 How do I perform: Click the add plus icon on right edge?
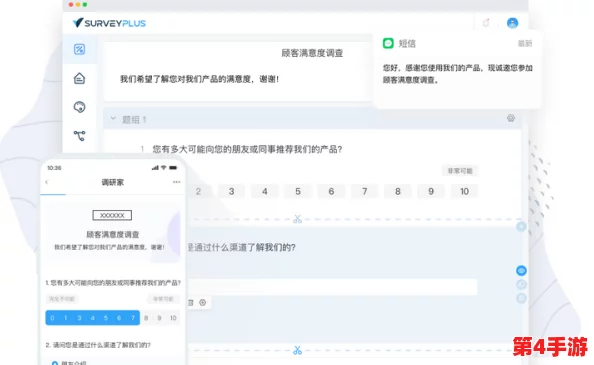coord(521,226)
